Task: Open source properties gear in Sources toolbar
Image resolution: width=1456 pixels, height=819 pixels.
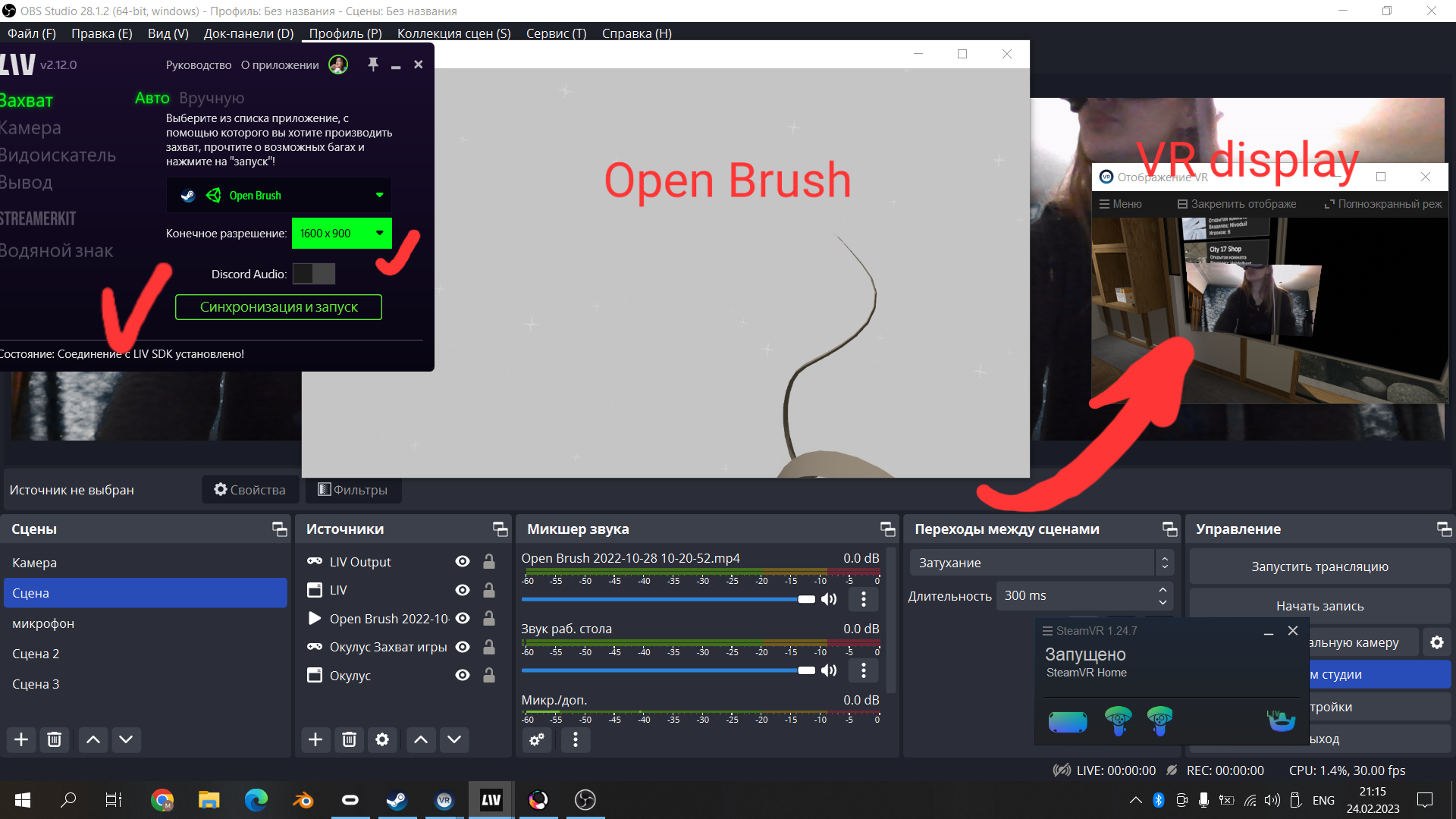Action: point(382,739)
